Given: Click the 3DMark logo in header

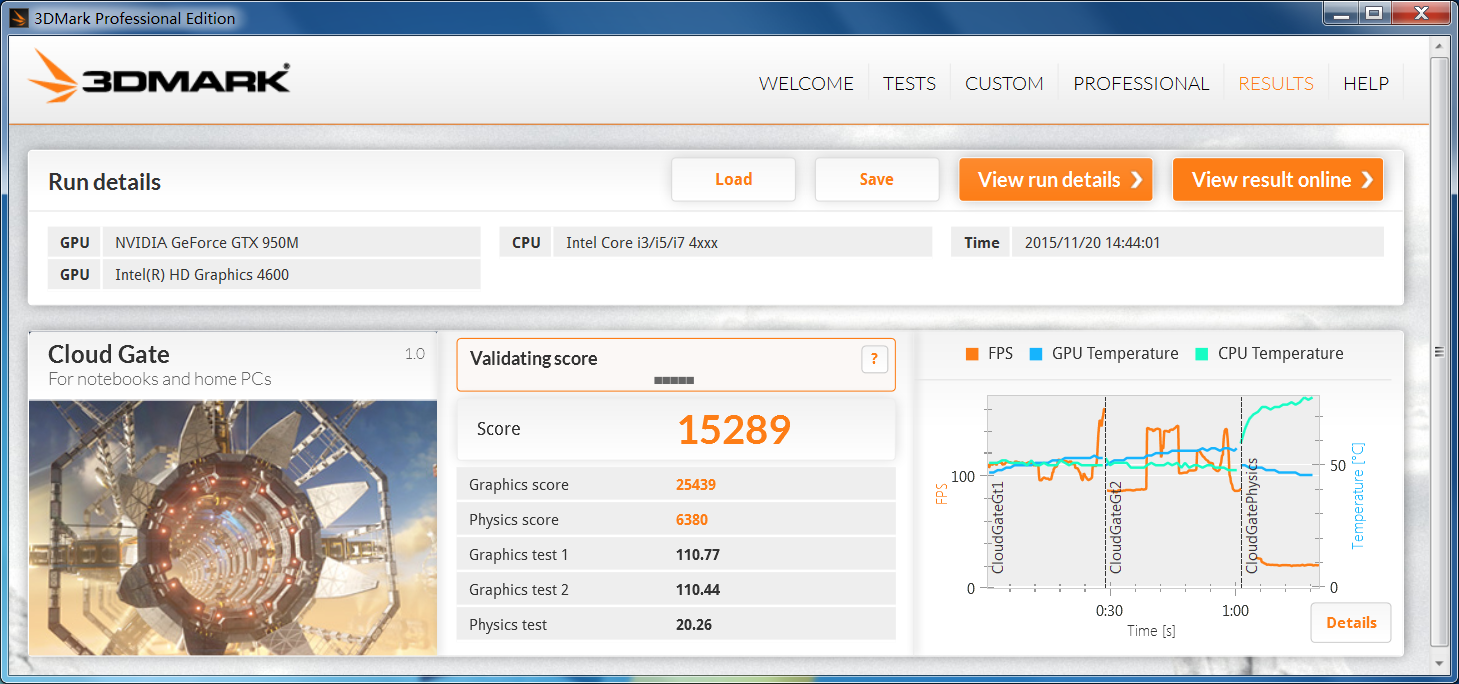Looking at the screenshot, I should 159,76.
